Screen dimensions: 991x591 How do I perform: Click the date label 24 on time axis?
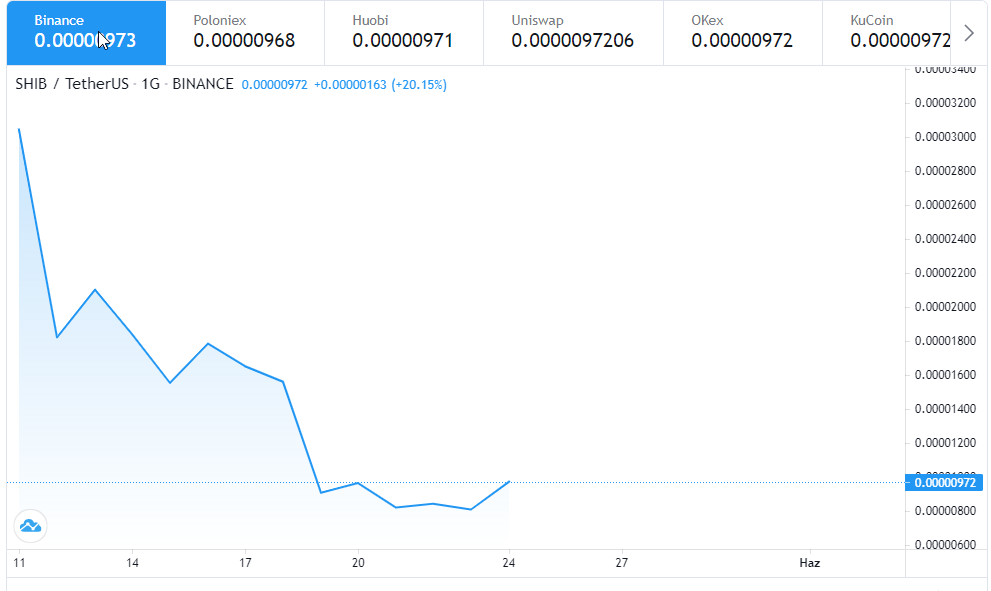pos(509,563)
